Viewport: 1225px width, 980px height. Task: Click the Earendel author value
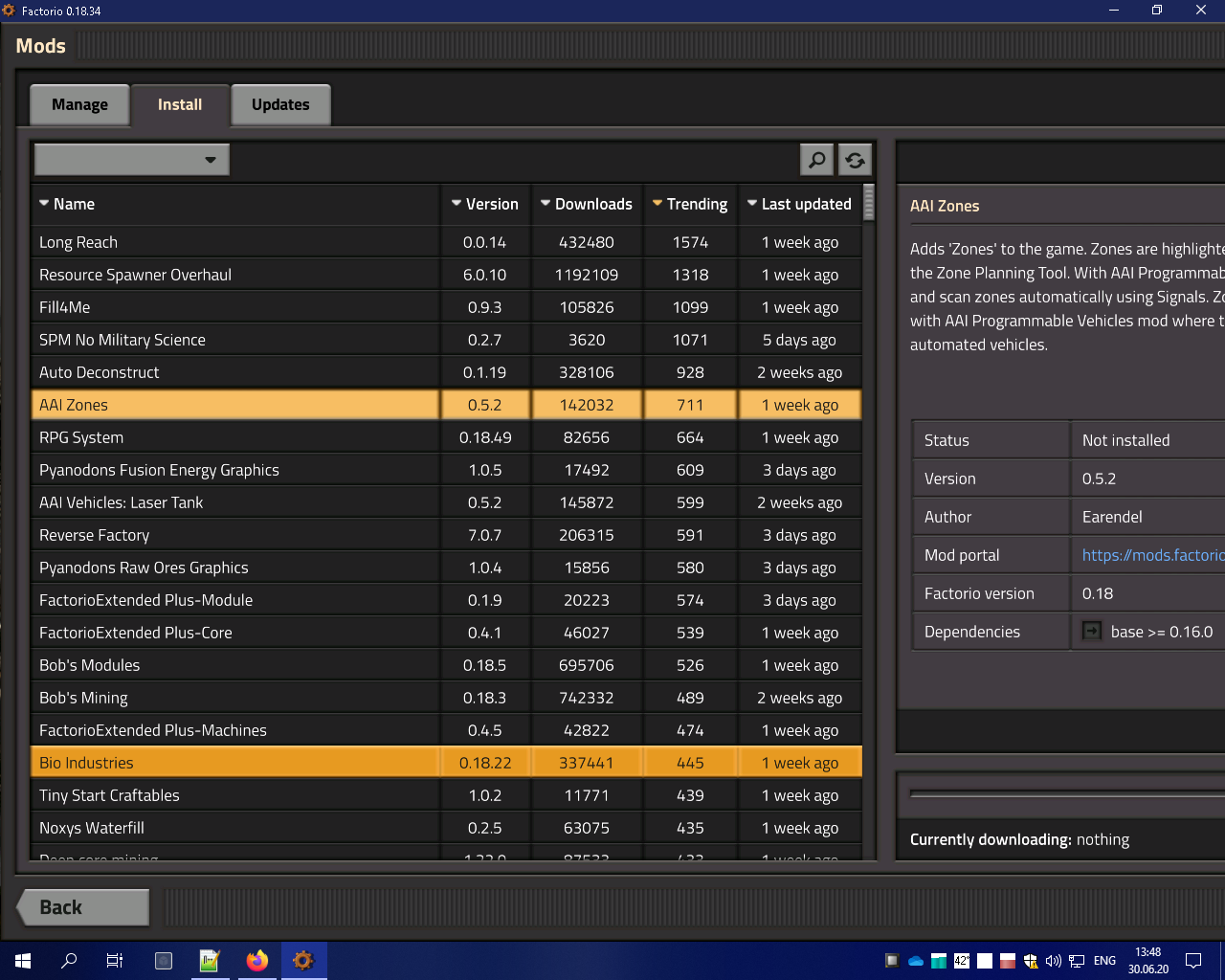1112,517
